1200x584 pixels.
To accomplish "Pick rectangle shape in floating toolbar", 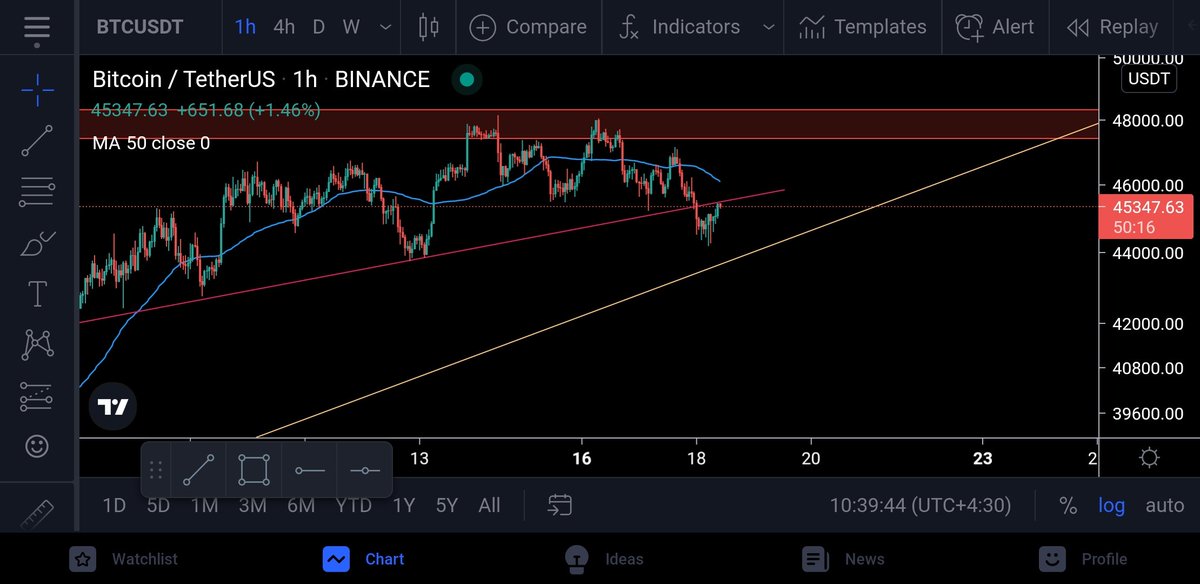I will [x=254, y=470].
